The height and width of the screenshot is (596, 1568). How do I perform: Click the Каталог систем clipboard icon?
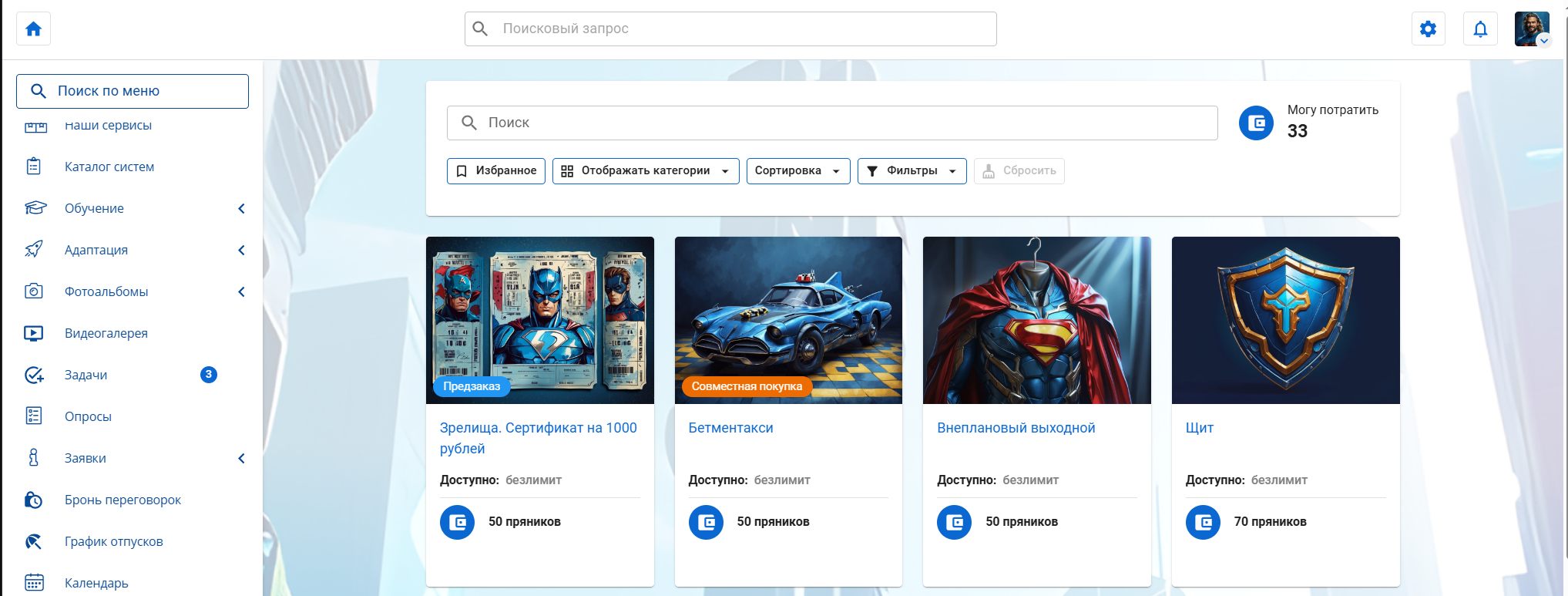pos(34,167)
